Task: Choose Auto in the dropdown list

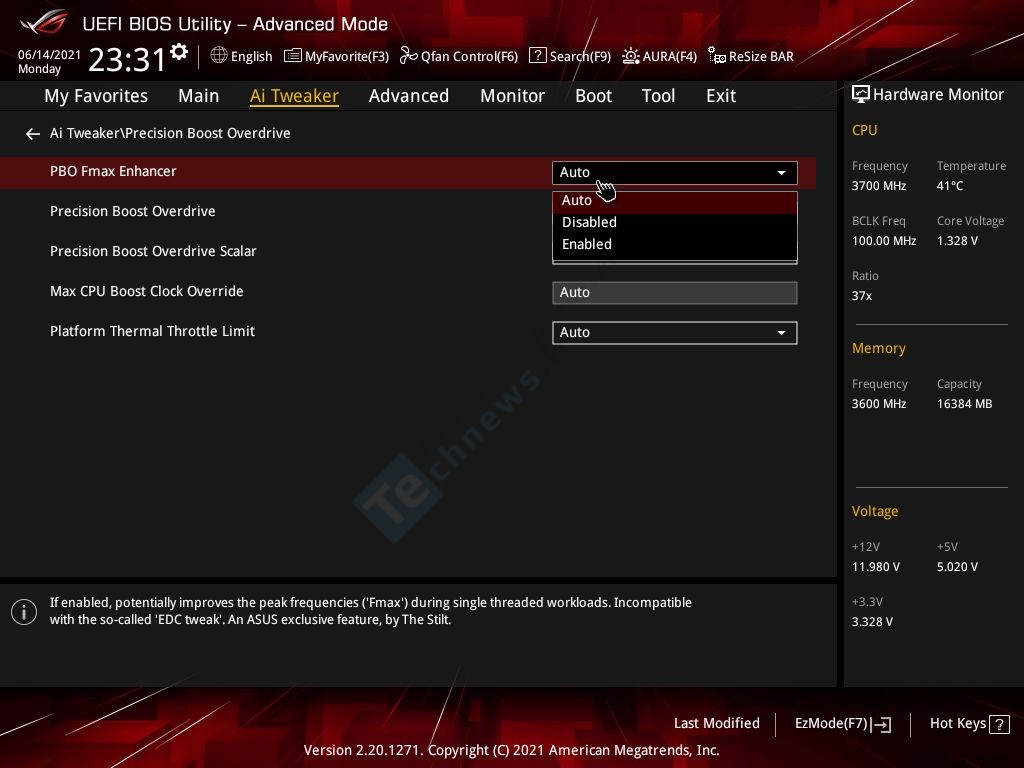Action: coord(675,200)
